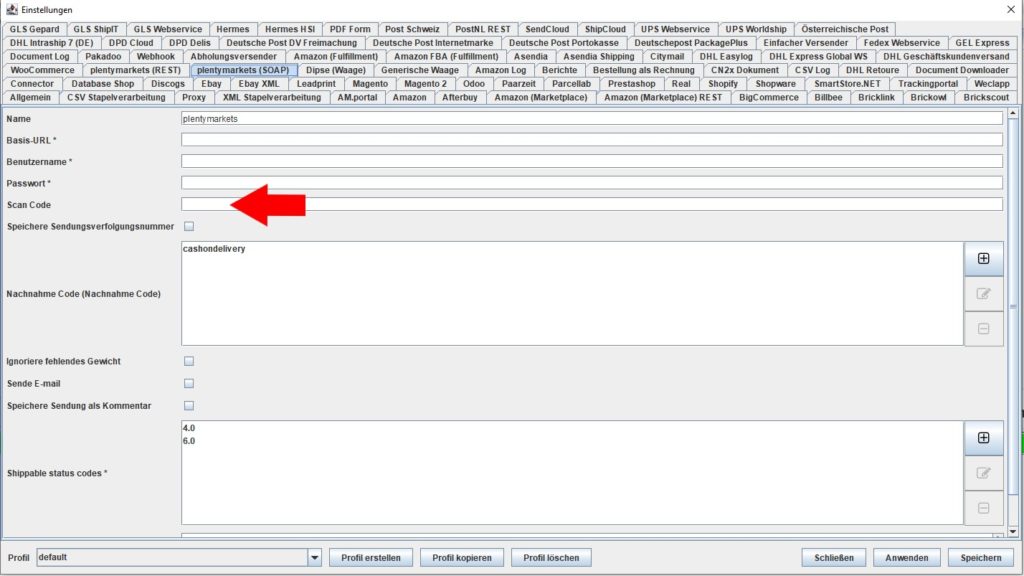Select status code 6.0 in list
This screenshot has height=576, width=1024.
pyautogui.click(x=189, y=441)
